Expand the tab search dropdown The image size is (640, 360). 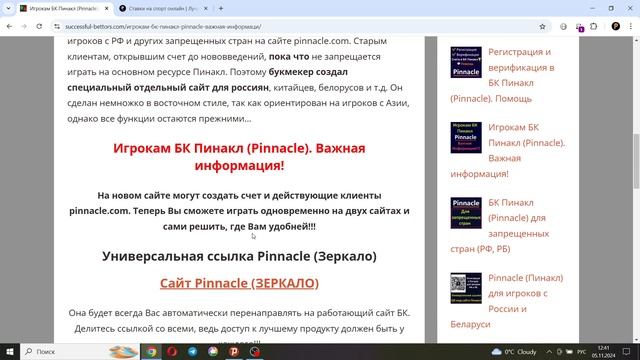click(8, 8)
